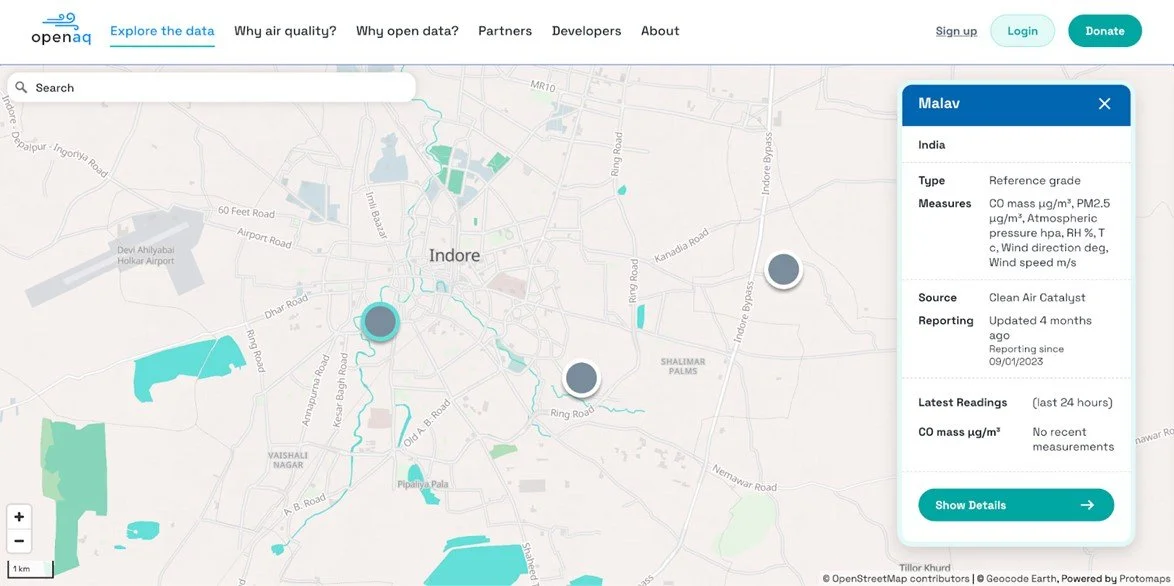
Task: Open Protomaps attribution link
Action: coord(1146,579)
